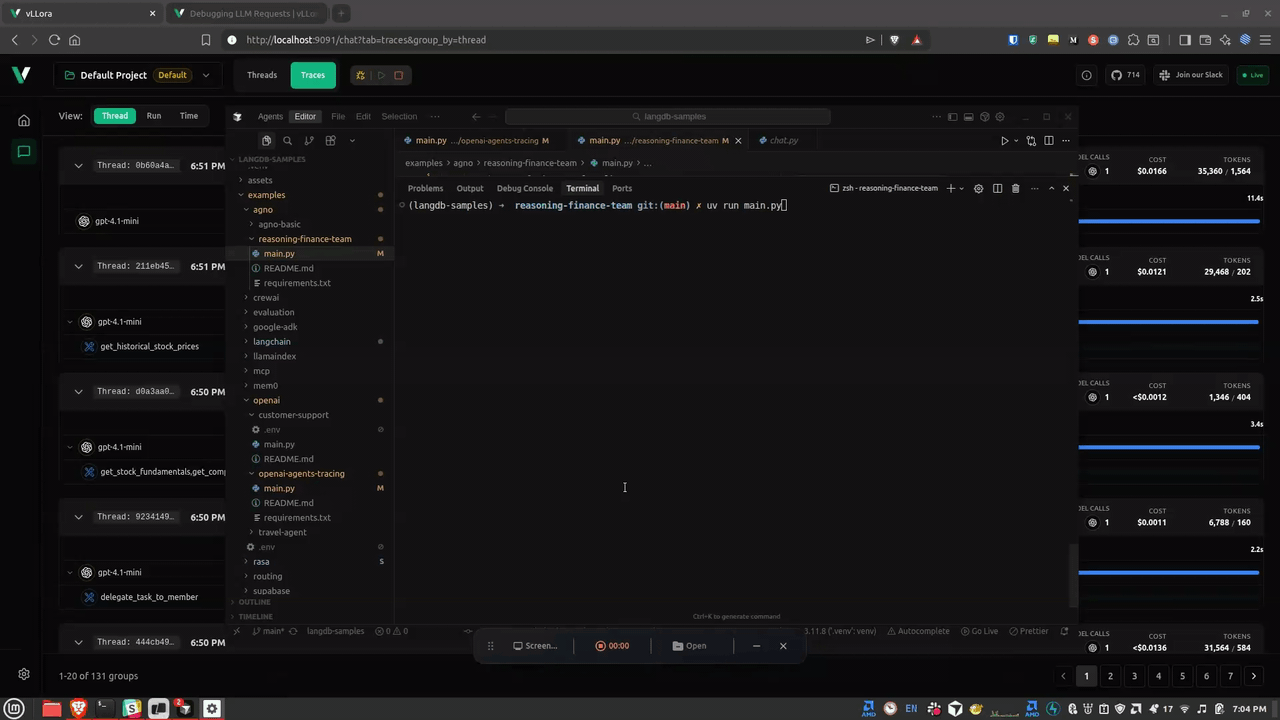Collapse the openai folder in the explorer
This screenshot has height=720, width=1280.
246,400
